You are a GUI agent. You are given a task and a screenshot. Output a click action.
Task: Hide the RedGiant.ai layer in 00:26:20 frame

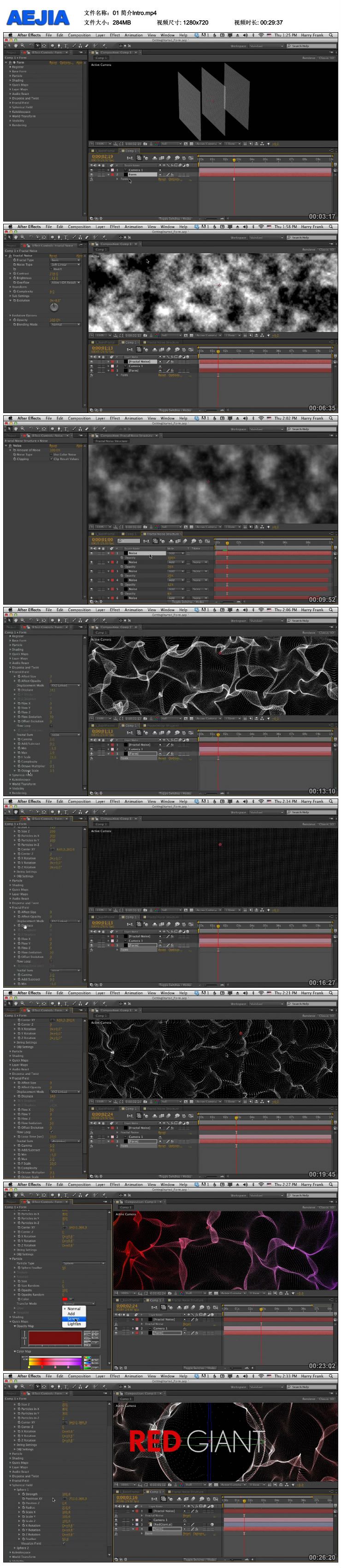[118, 1524]
